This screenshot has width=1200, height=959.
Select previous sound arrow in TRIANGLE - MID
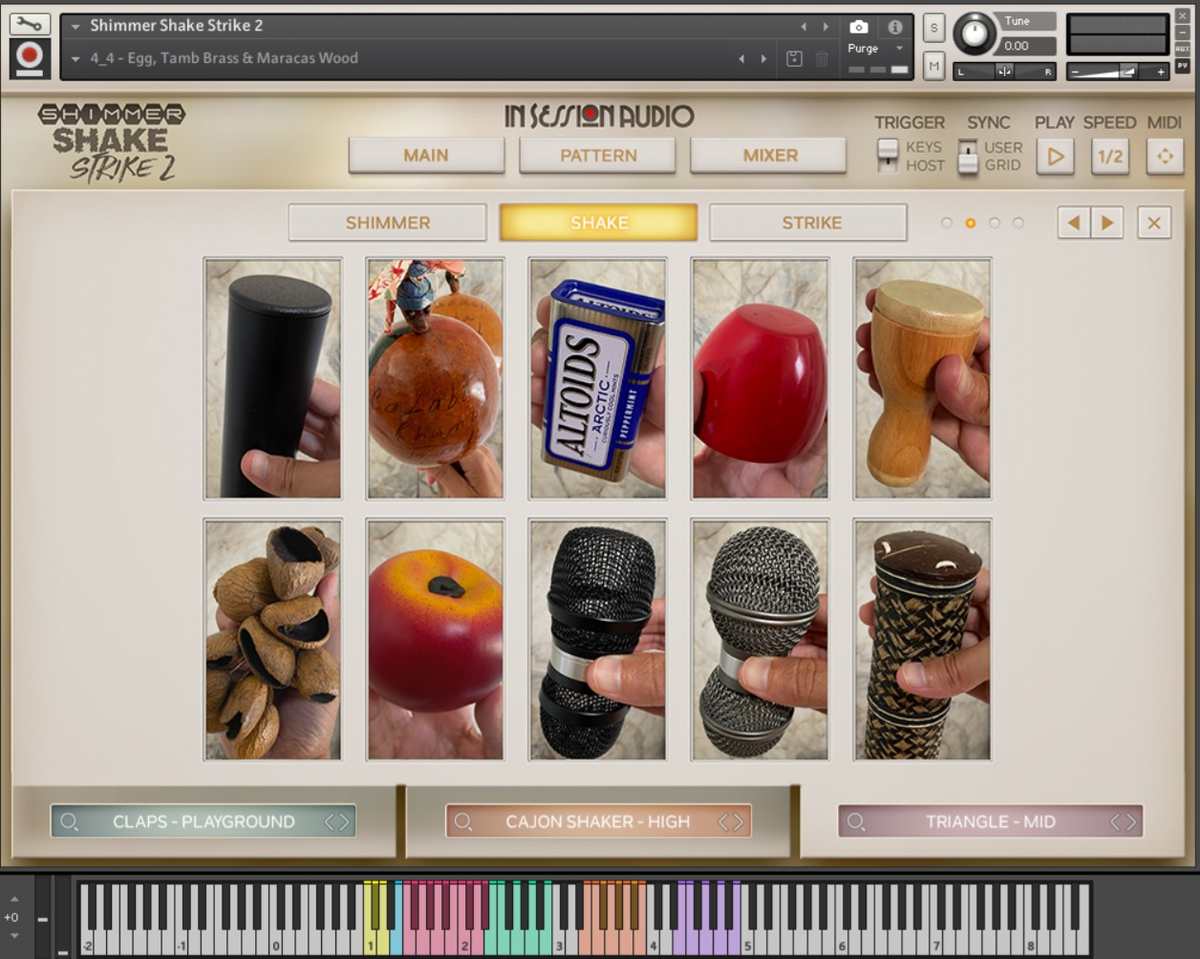tap(1116, 822)
